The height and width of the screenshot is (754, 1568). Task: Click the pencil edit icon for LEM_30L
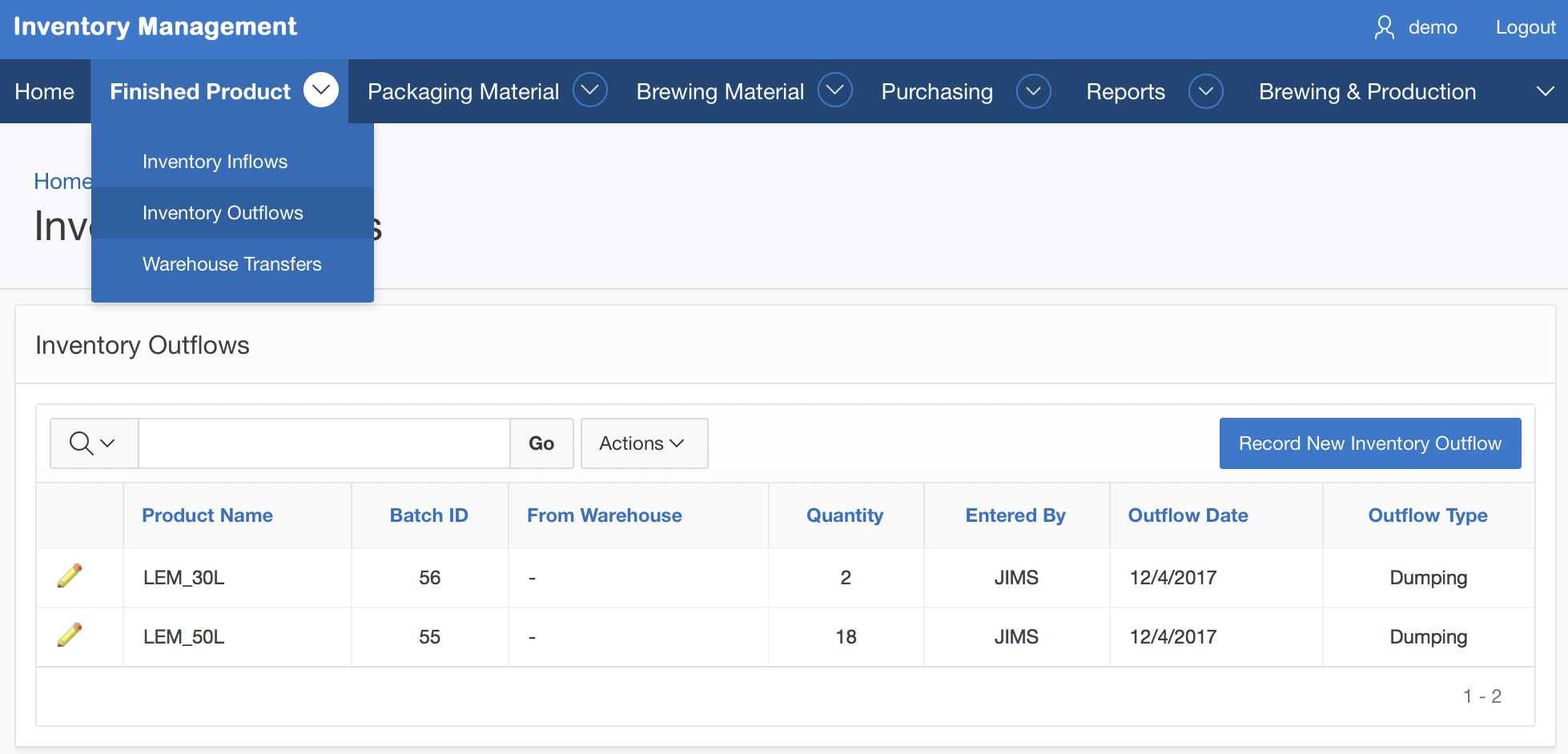pos(70,576)
